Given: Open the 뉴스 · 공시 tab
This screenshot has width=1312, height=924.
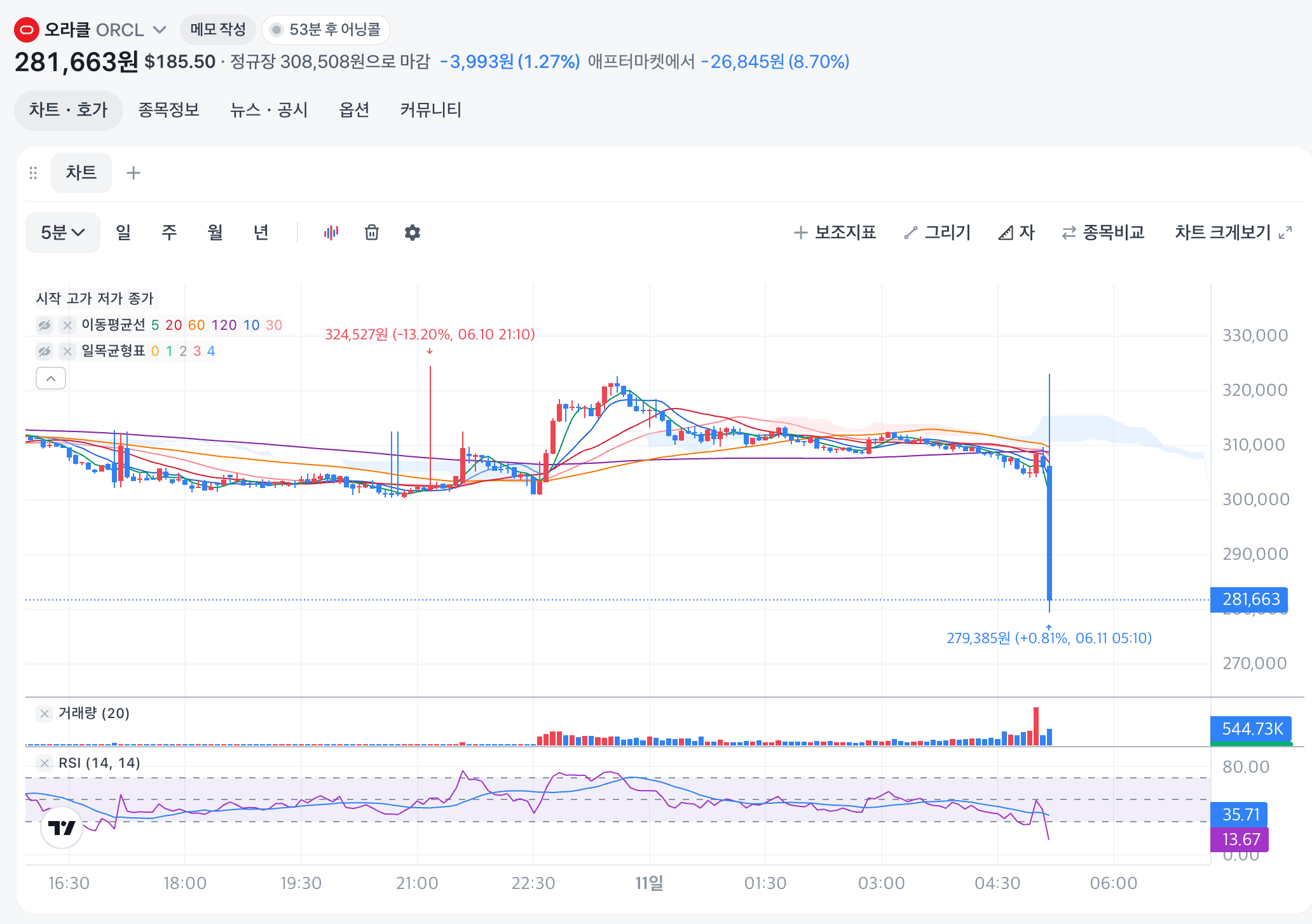Looking at the screenshot, I should tap(269, 110).
